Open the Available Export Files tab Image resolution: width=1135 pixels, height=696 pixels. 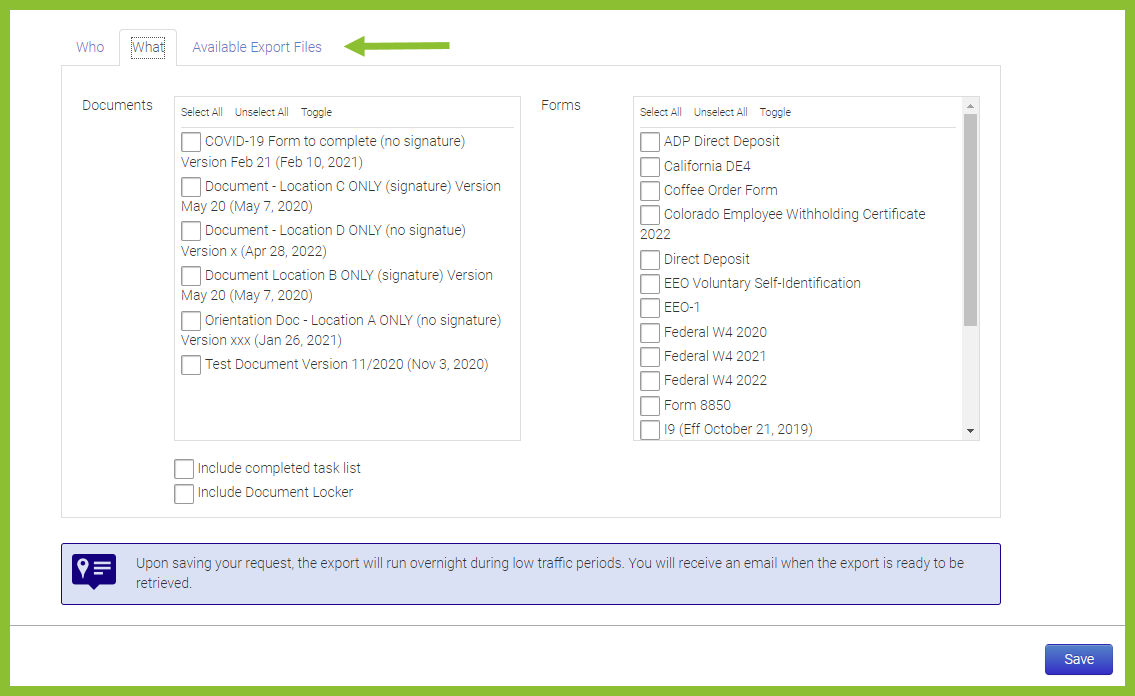[x=257, y=47]
